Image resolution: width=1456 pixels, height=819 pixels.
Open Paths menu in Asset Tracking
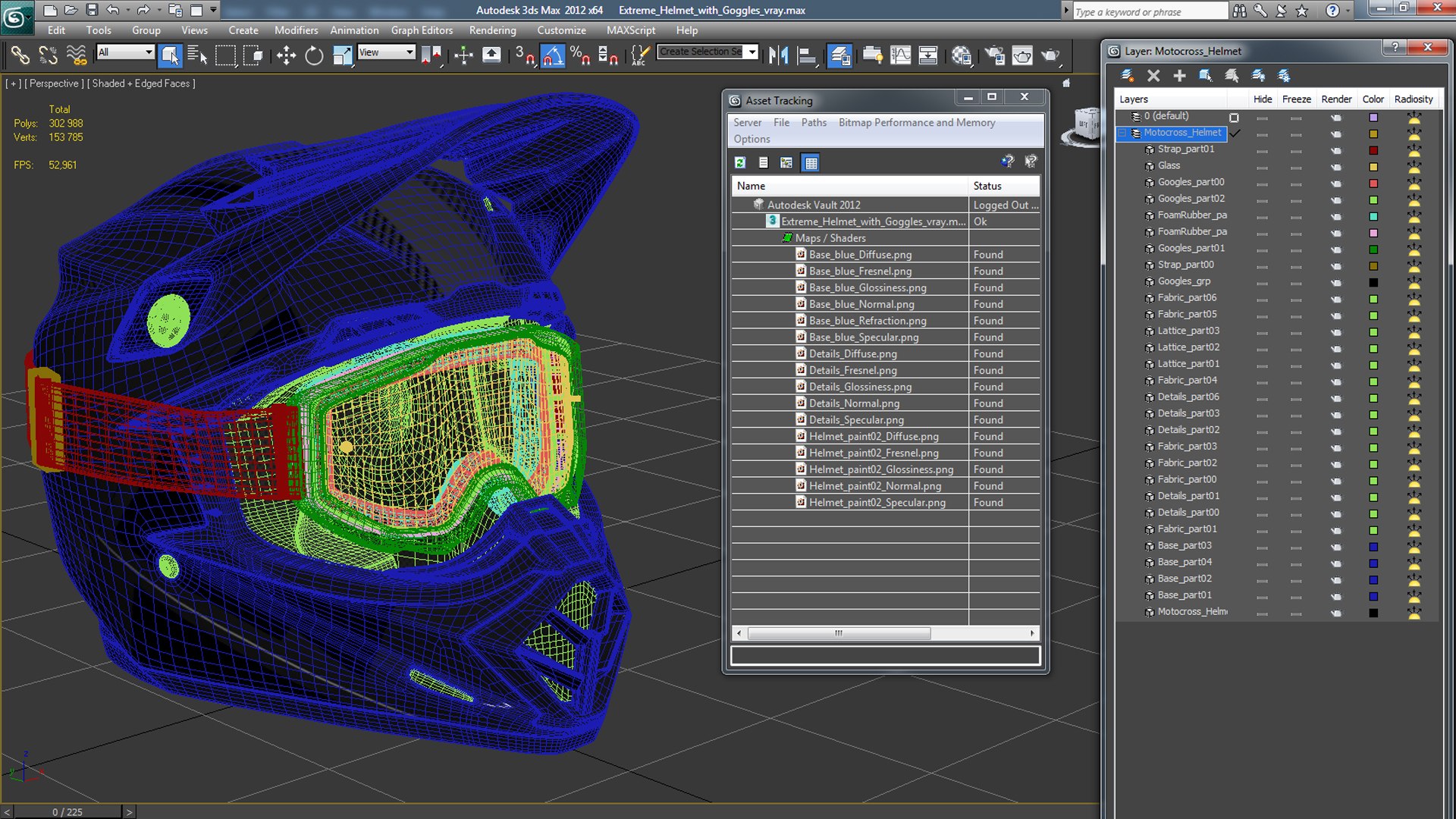click(x=814, y=122)
